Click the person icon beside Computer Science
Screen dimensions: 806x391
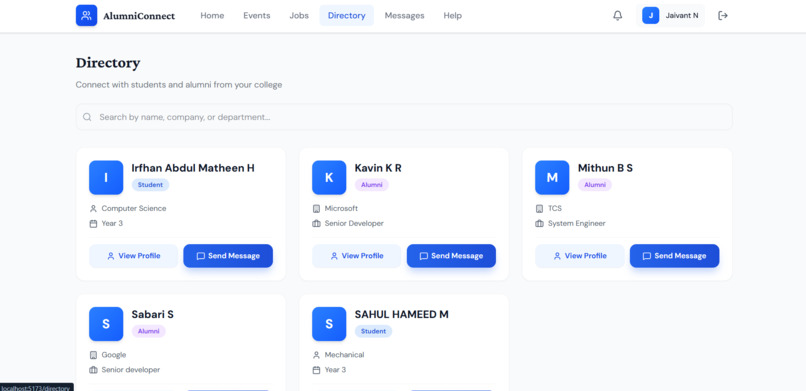tap(93, 209)
